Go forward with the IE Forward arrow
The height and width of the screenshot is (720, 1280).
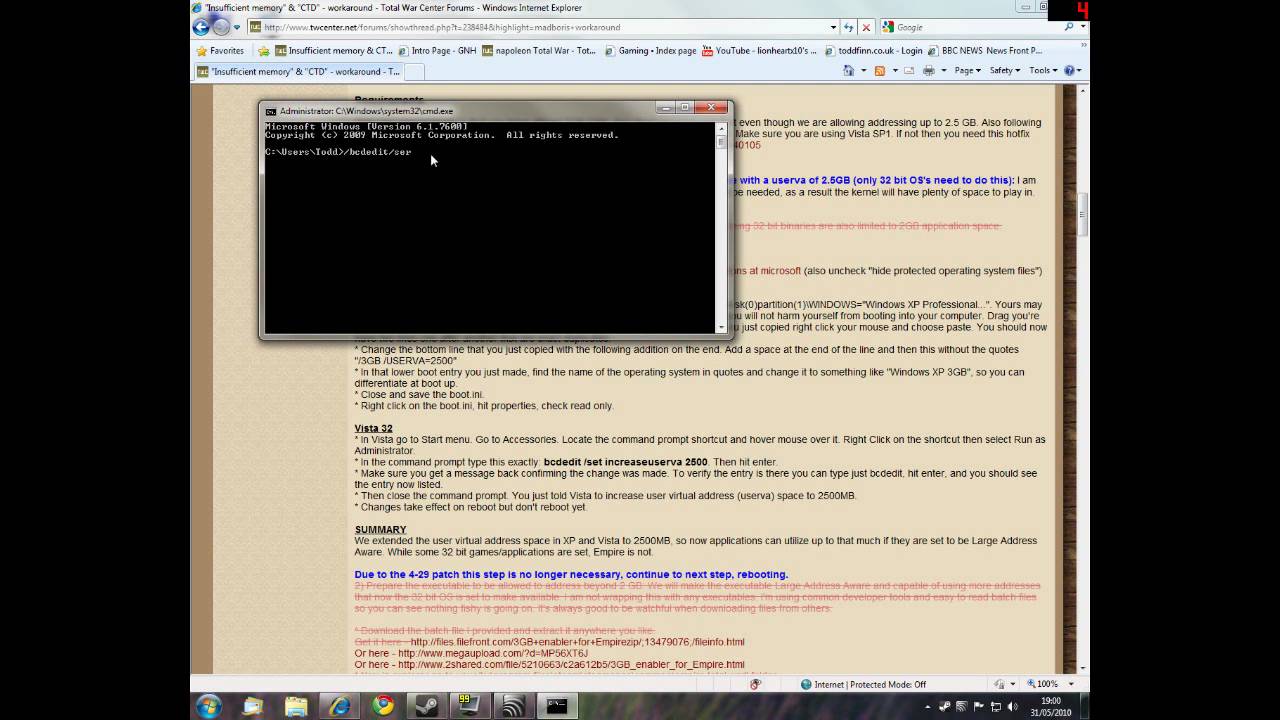click(x=221, y=27)
